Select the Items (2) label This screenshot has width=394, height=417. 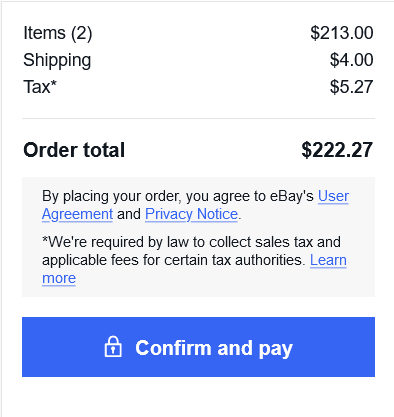pyautogui.click(x=58, y=33)
